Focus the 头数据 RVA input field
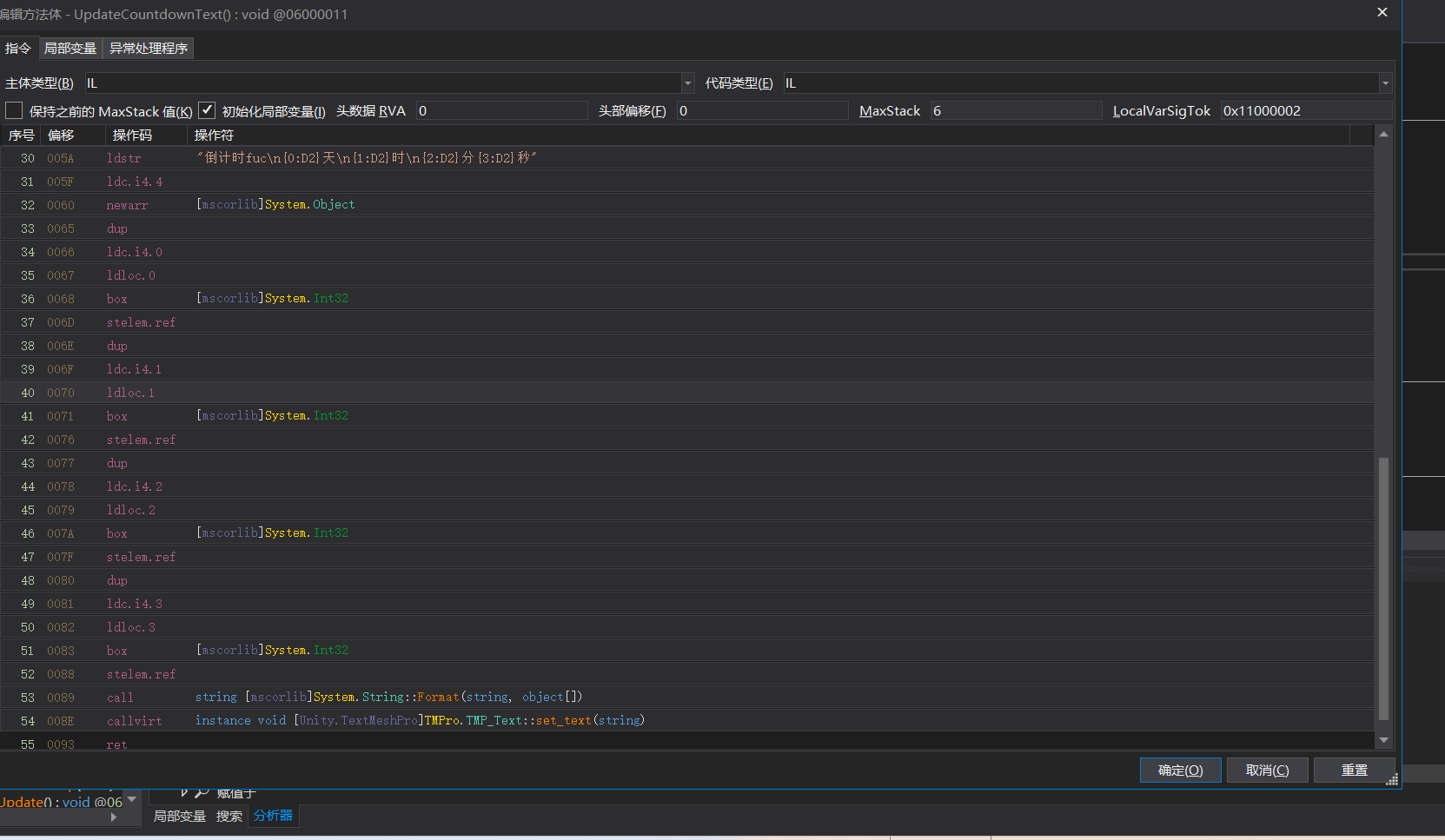This screenshot has width=1445, height=840. [501, 110]
